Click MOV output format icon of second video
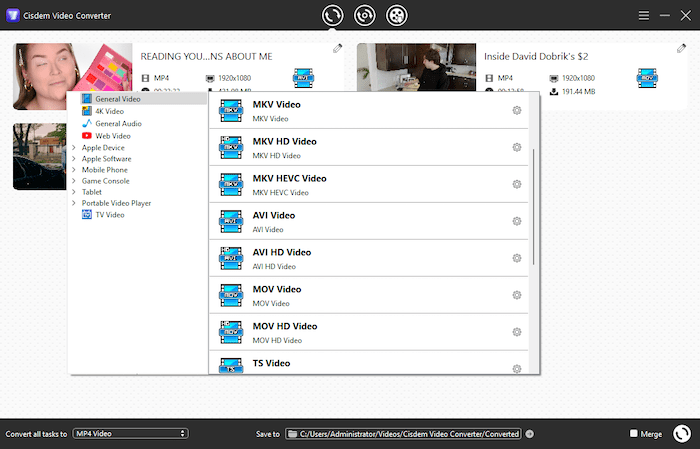Image resolution: width=700 pixels, height=449 pixels. tap(647, 78)
